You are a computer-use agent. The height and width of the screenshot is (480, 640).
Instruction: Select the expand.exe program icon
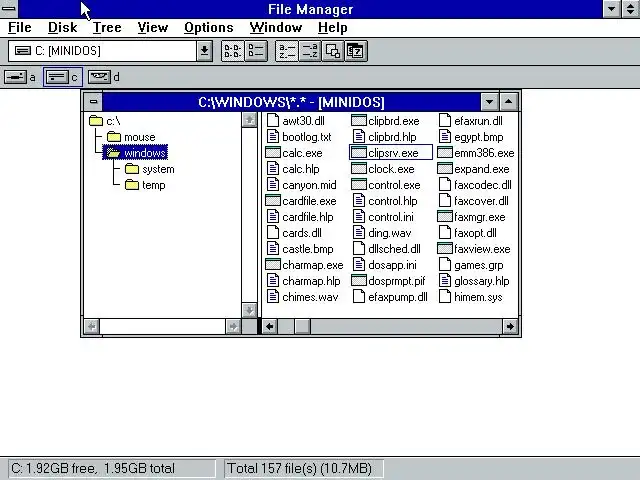point(445,169)
